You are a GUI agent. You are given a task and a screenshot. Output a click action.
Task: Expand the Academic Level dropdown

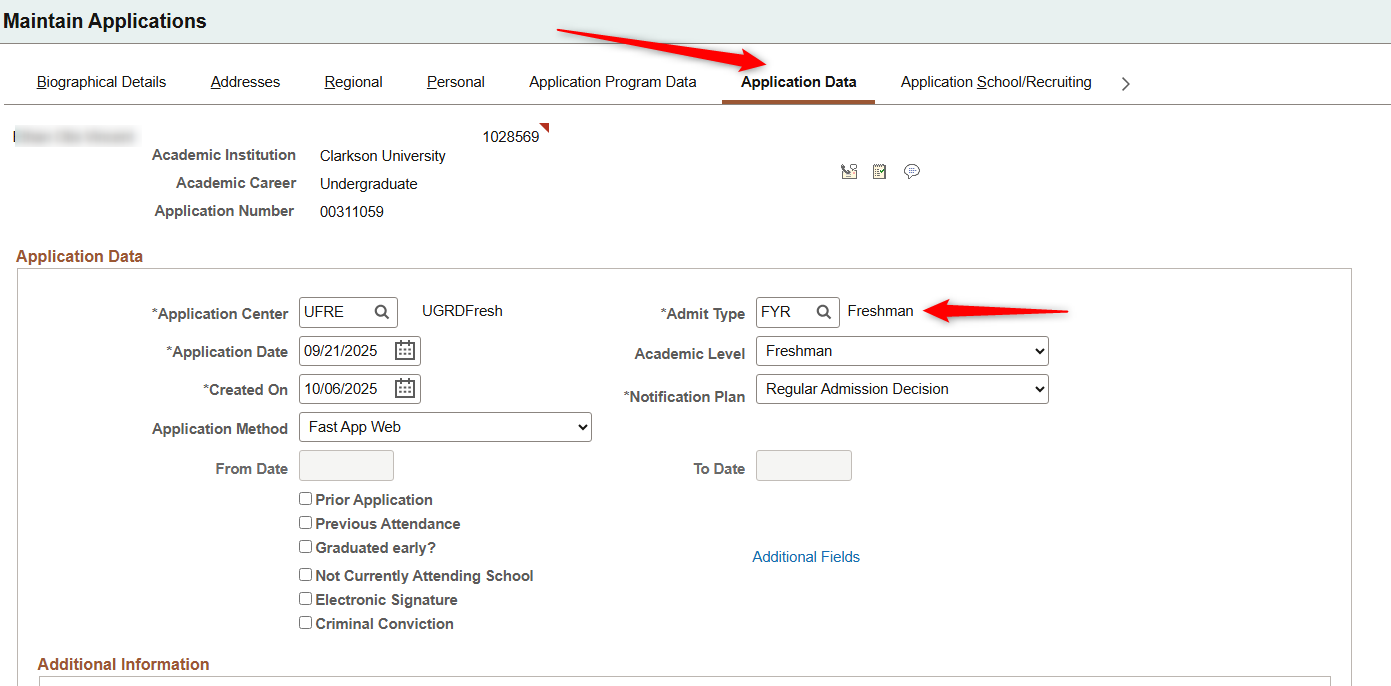click(x=902, y=351)
